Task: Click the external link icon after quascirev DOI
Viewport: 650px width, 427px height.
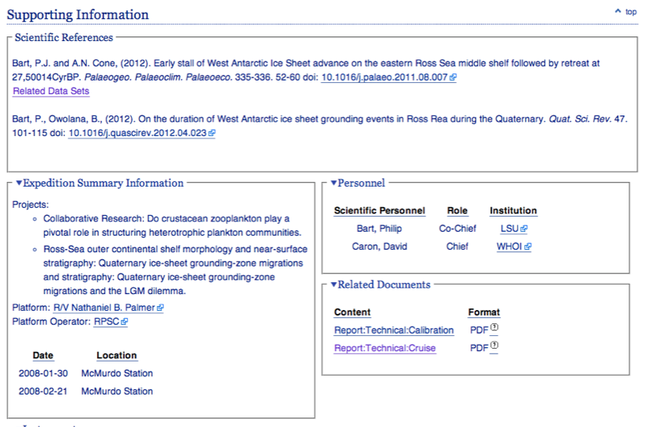Action: [x=212, y=132]
